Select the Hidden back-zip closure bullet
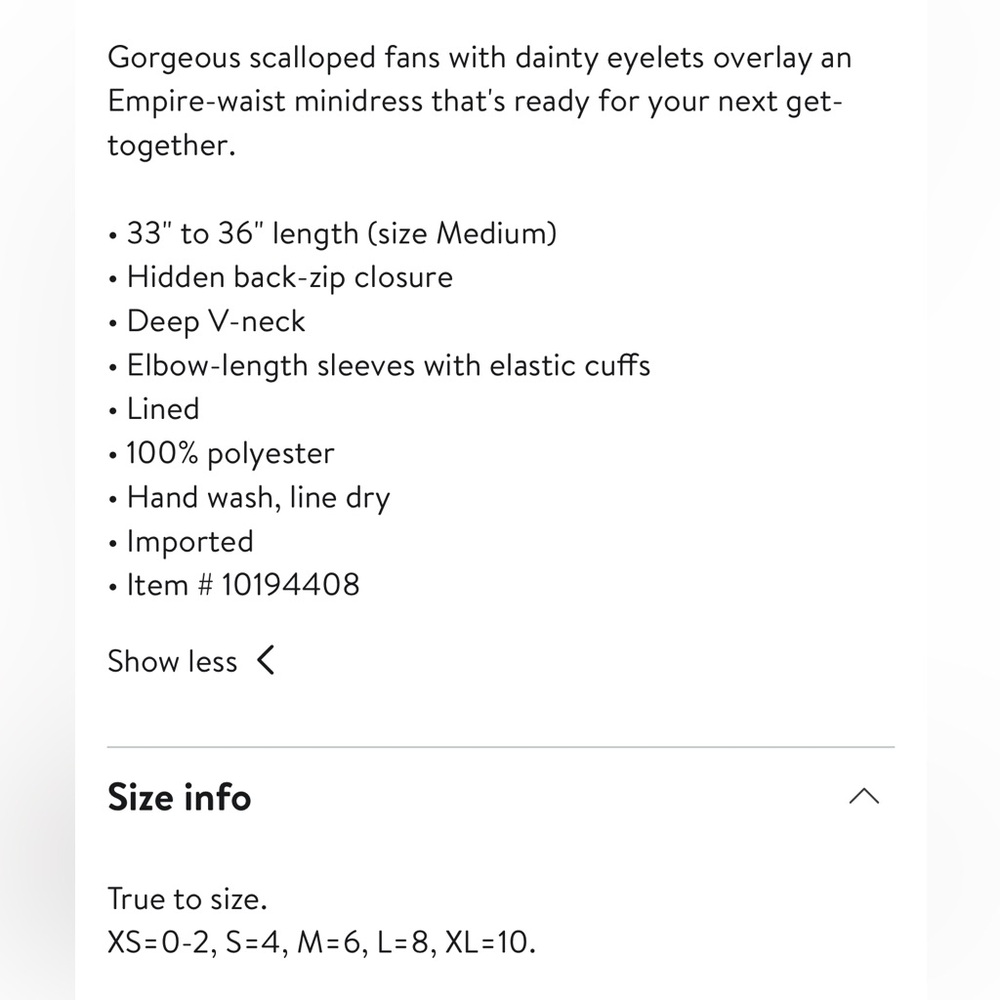The width and height of the screenshot is (1000, 1000). click(x=290, y=277)
